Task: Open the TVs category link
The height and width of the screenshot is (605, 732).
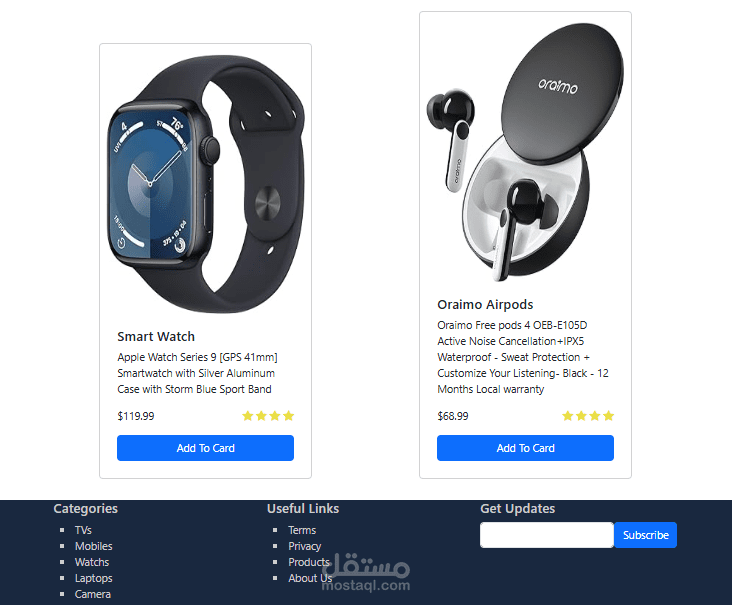Action: tap(83, 530)
